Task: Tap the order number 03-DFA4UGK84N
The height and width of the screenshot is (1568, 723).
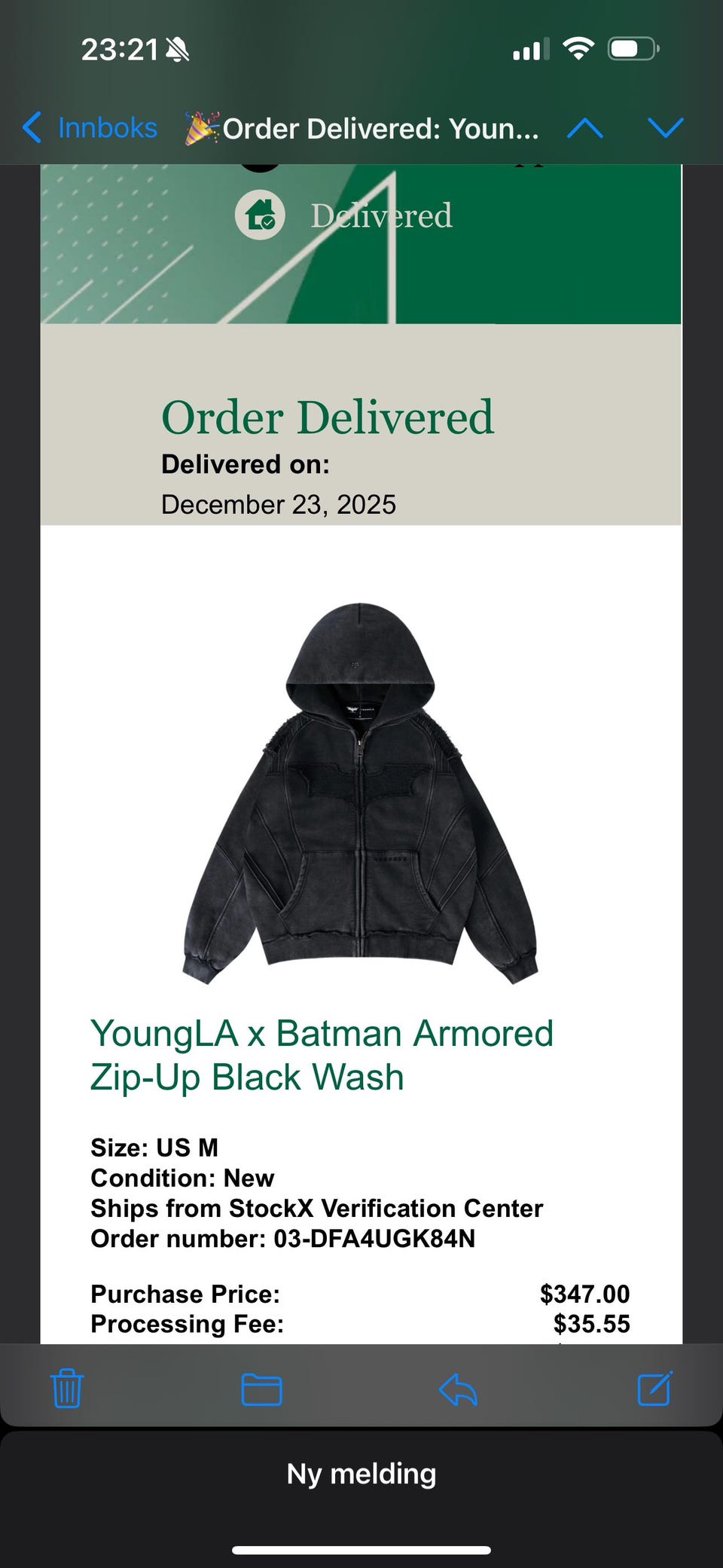Action: tap(374, 1239)
